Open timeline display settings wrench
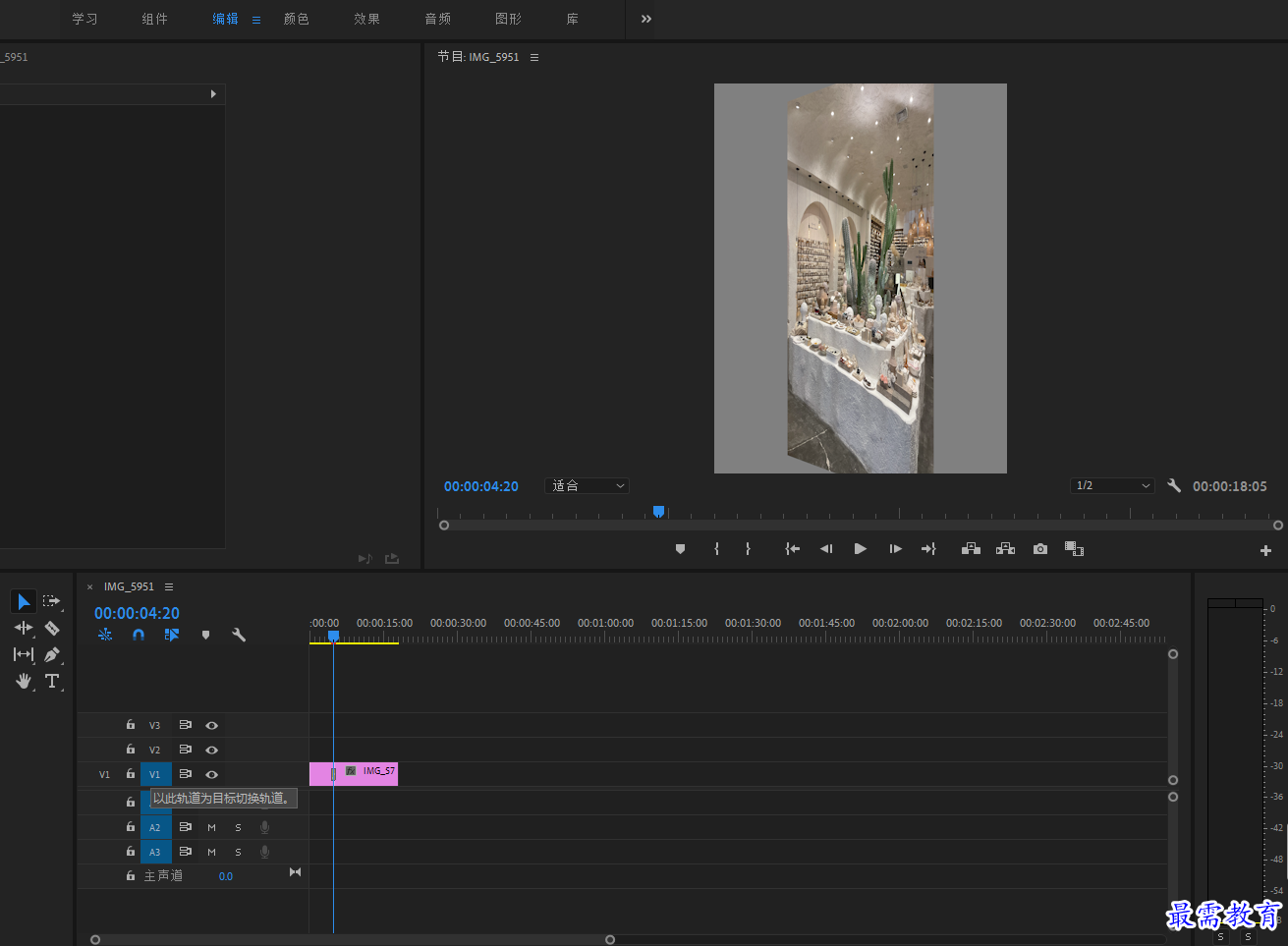The image size is (1288, 946). (x=239, y=635)
